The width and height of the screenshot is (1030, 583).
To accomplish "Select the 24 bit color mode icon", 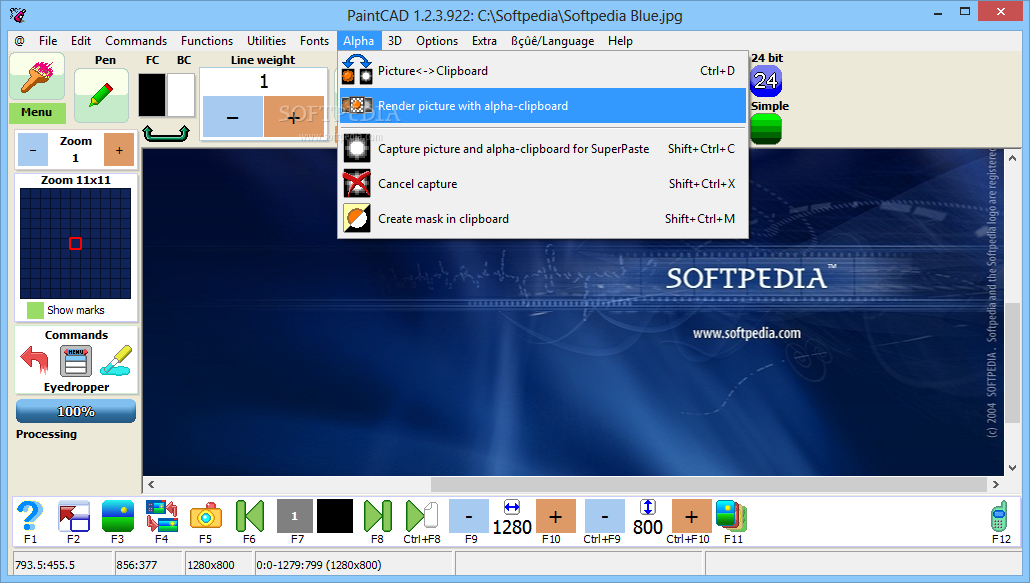I will [x=765, y=81].
